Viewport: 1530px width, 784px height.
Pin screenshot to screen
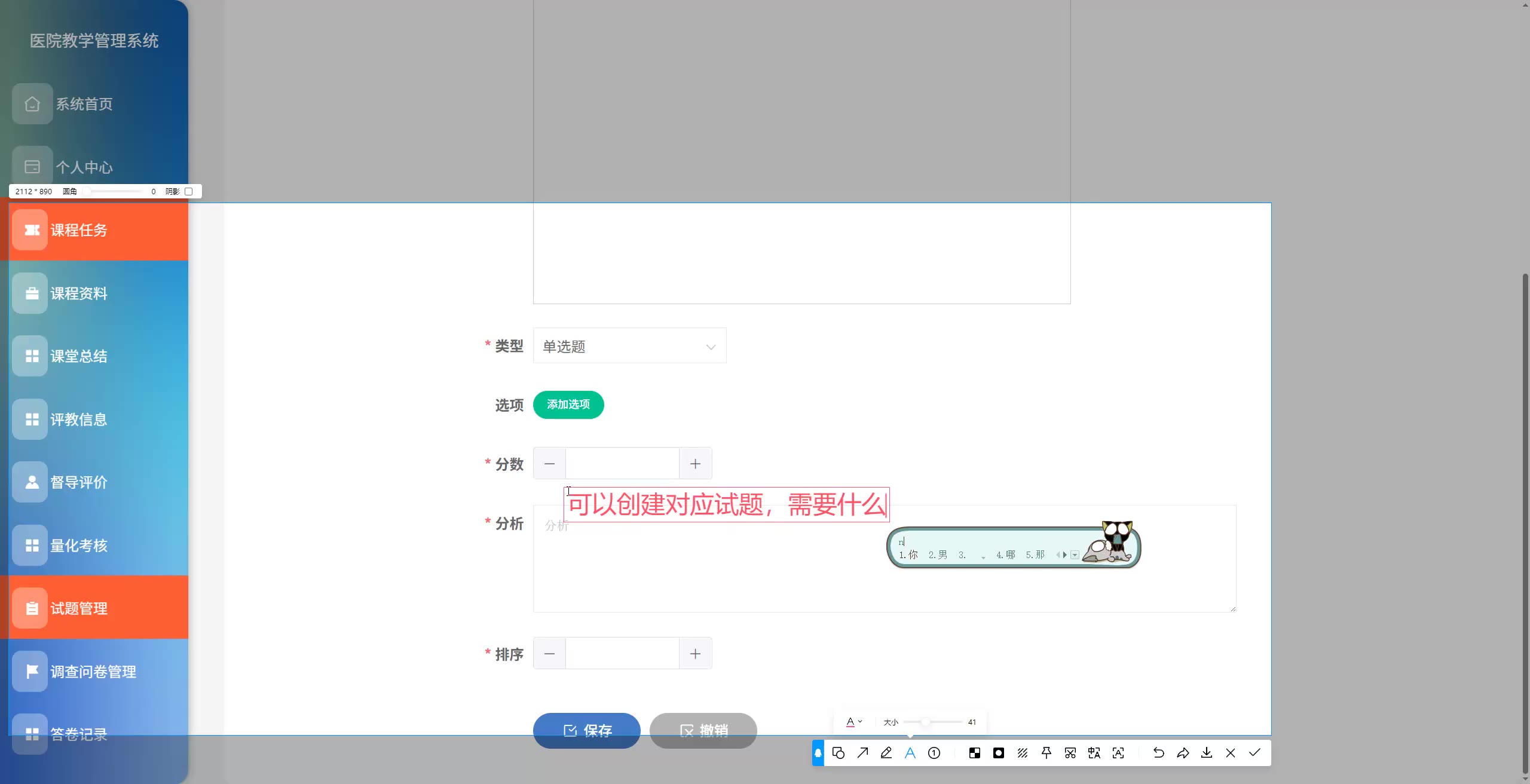pyautogui.click(x=1046, y=753)
